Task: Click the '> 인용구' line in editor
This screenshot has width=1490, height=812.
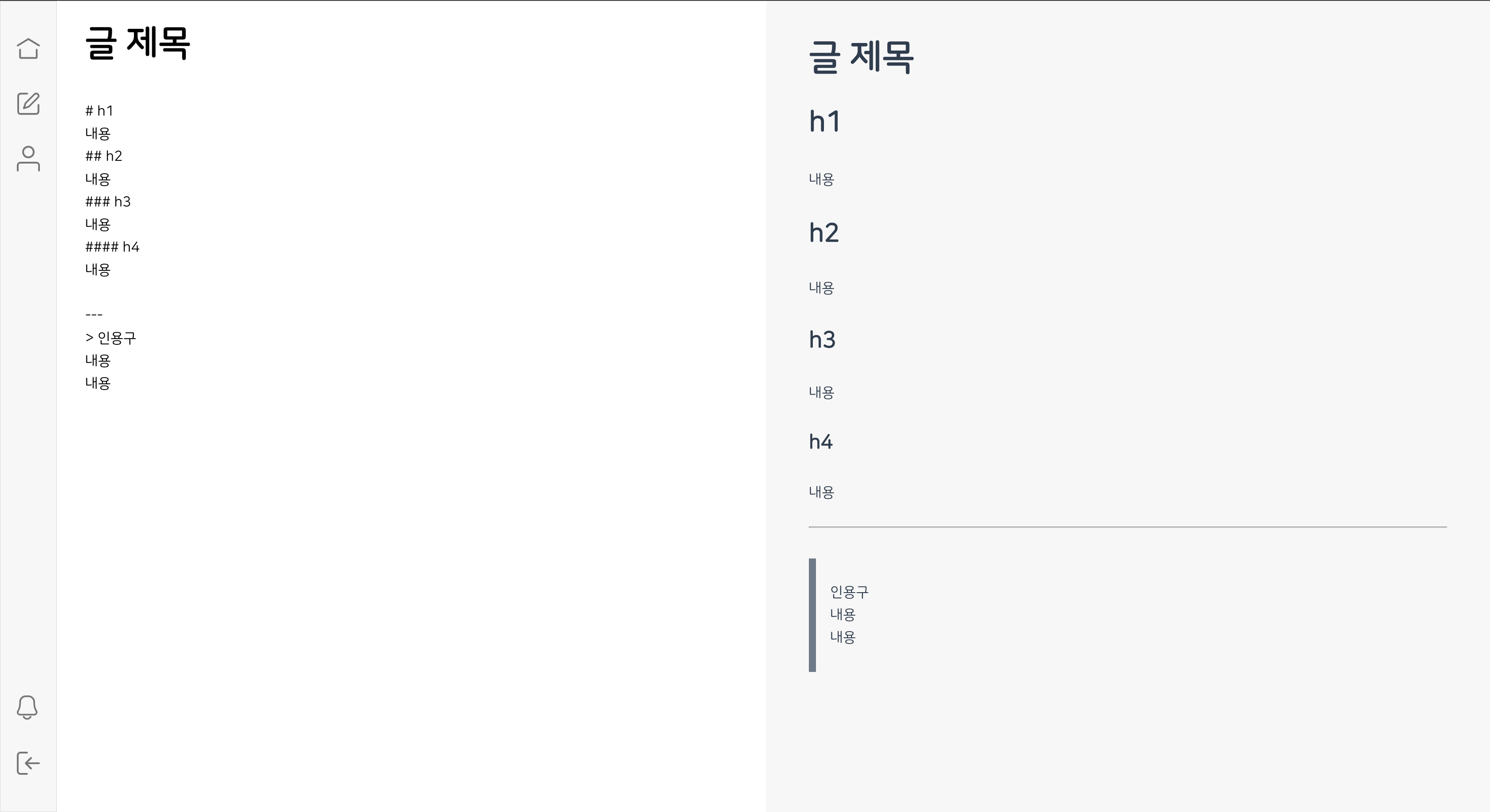Action: (110, 337)
